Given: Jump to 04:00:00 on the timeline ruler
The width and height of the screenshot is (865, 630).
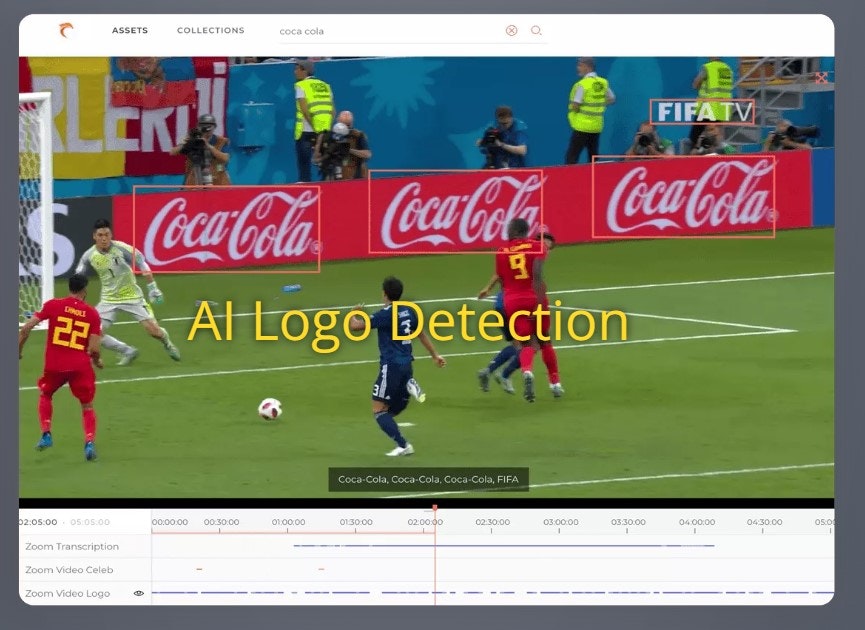Looking at the screenshot, I should [697, 522].
